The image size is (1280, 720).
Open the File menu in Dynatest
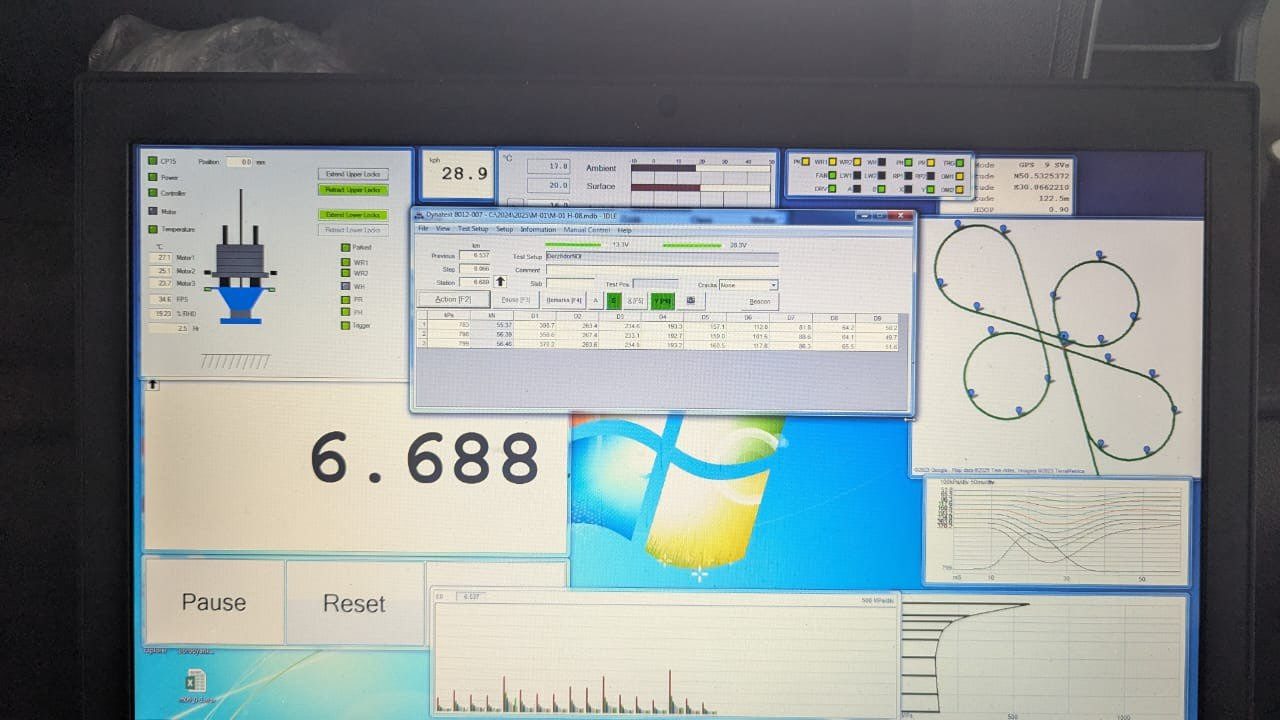[x=423, y=229]
